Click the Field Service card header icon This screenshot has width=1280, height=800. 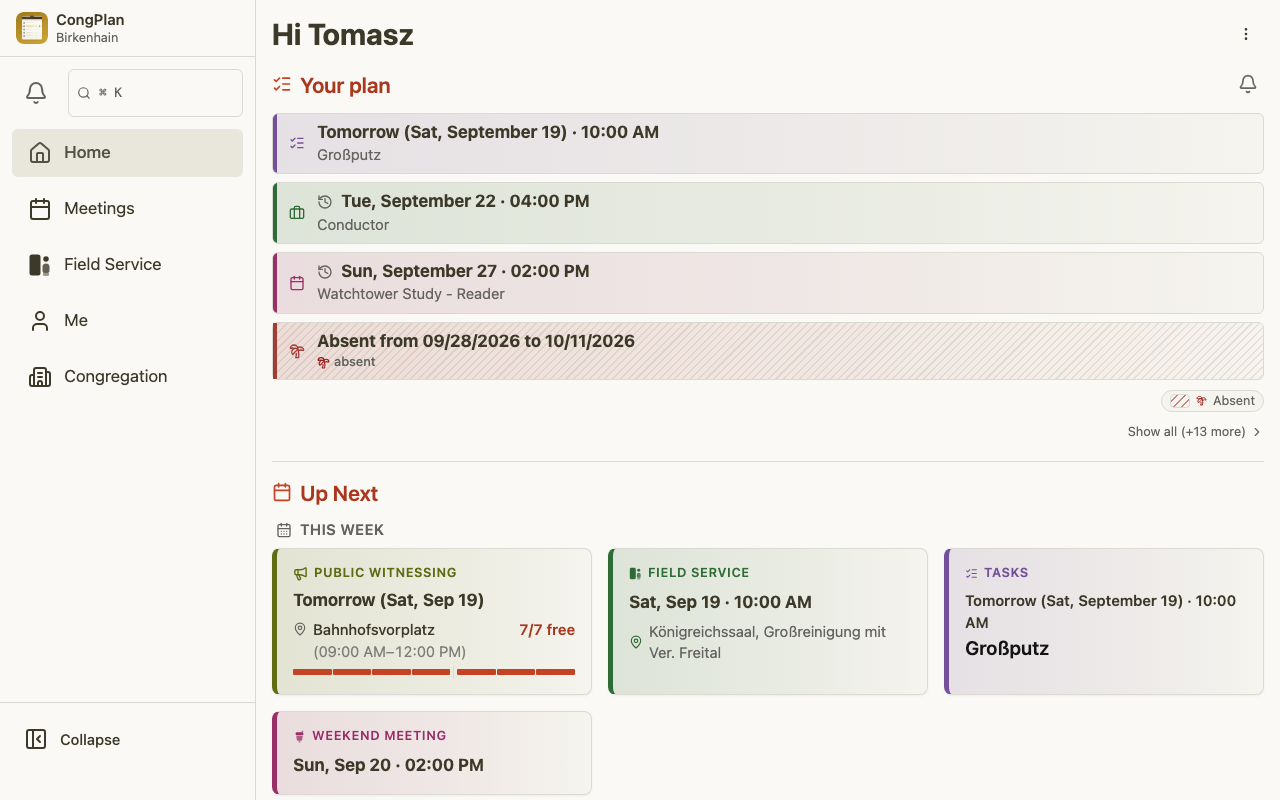[635, 573]
